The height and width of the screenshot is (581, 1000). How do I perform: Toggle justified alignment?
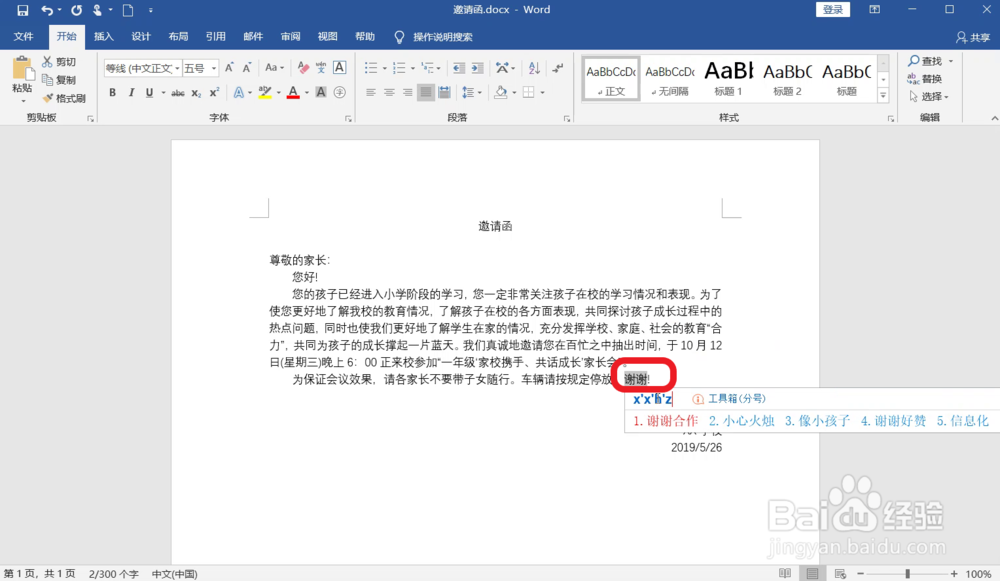pyautogui.click(x=425, y=92)
